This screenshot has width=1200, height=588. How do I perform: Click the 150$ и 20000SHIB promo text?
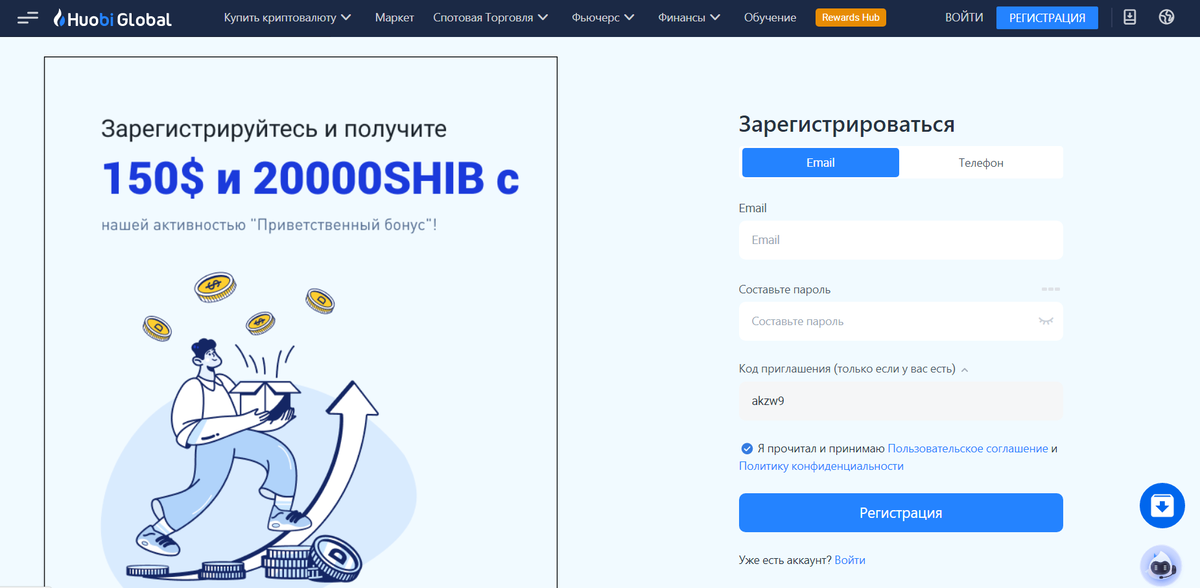(310, 177)
